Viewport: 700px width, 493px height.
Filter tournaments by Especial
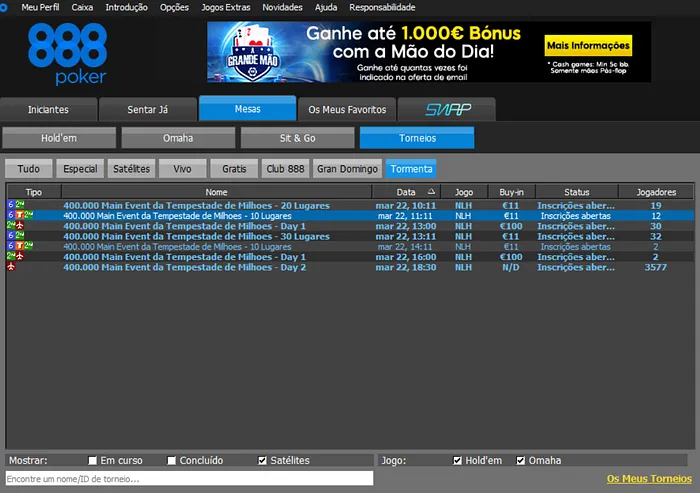click(80, 169)
